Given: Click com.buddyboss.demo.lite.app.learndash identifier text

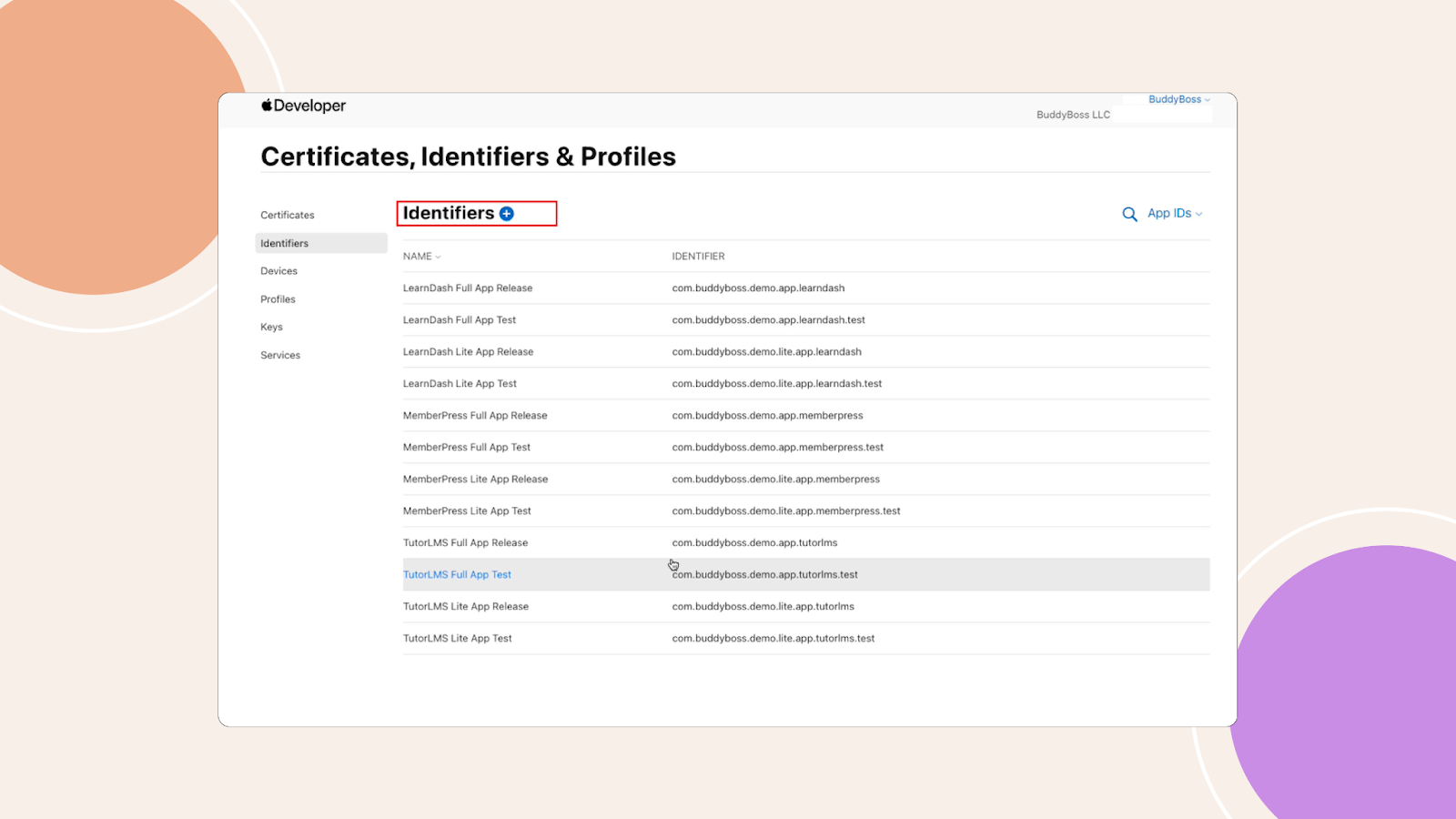Looking at the screenshot, I should [x=767, y=352].
